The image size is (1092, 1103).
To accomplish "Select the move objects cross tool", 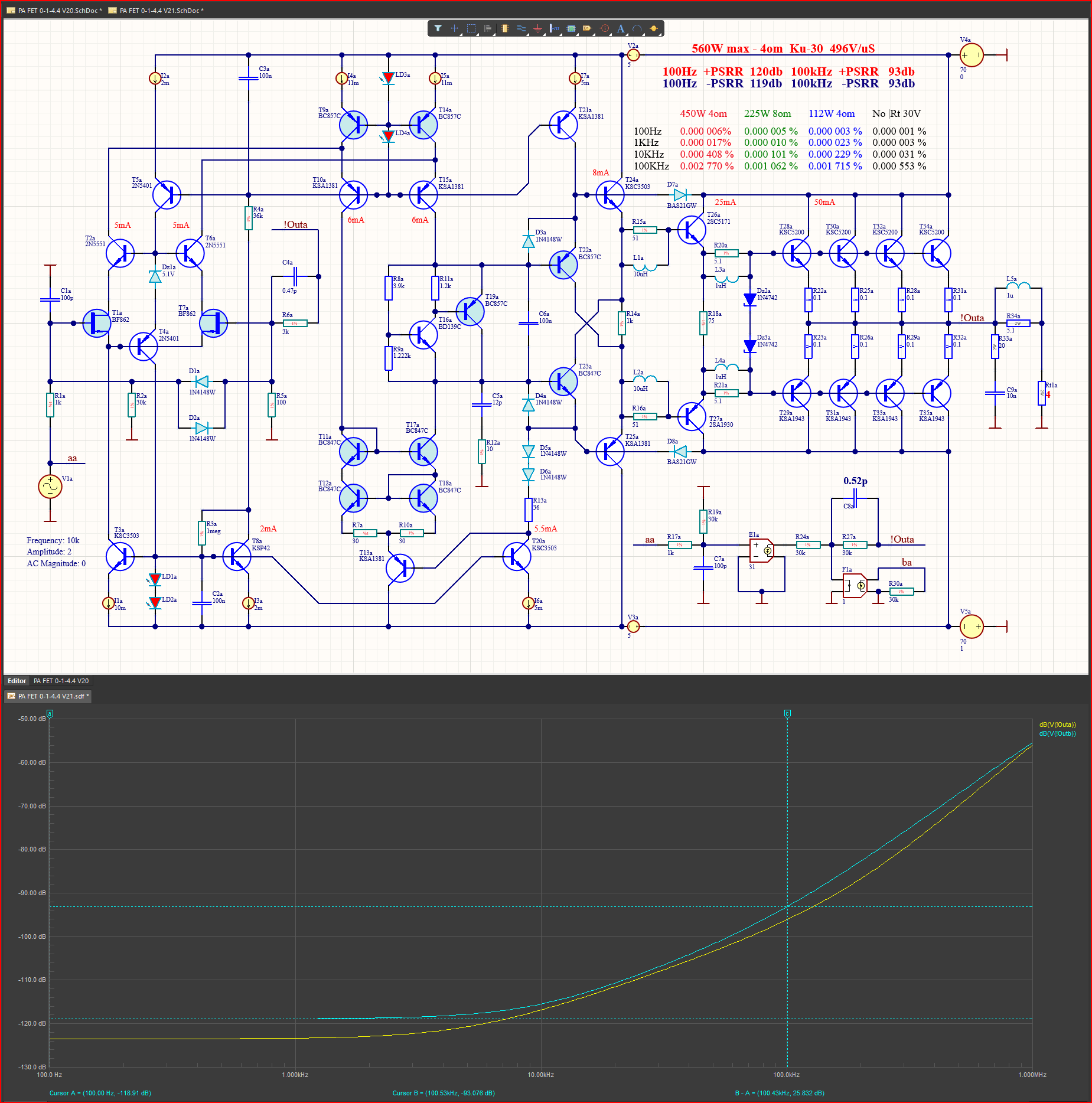I will point(454,28).
